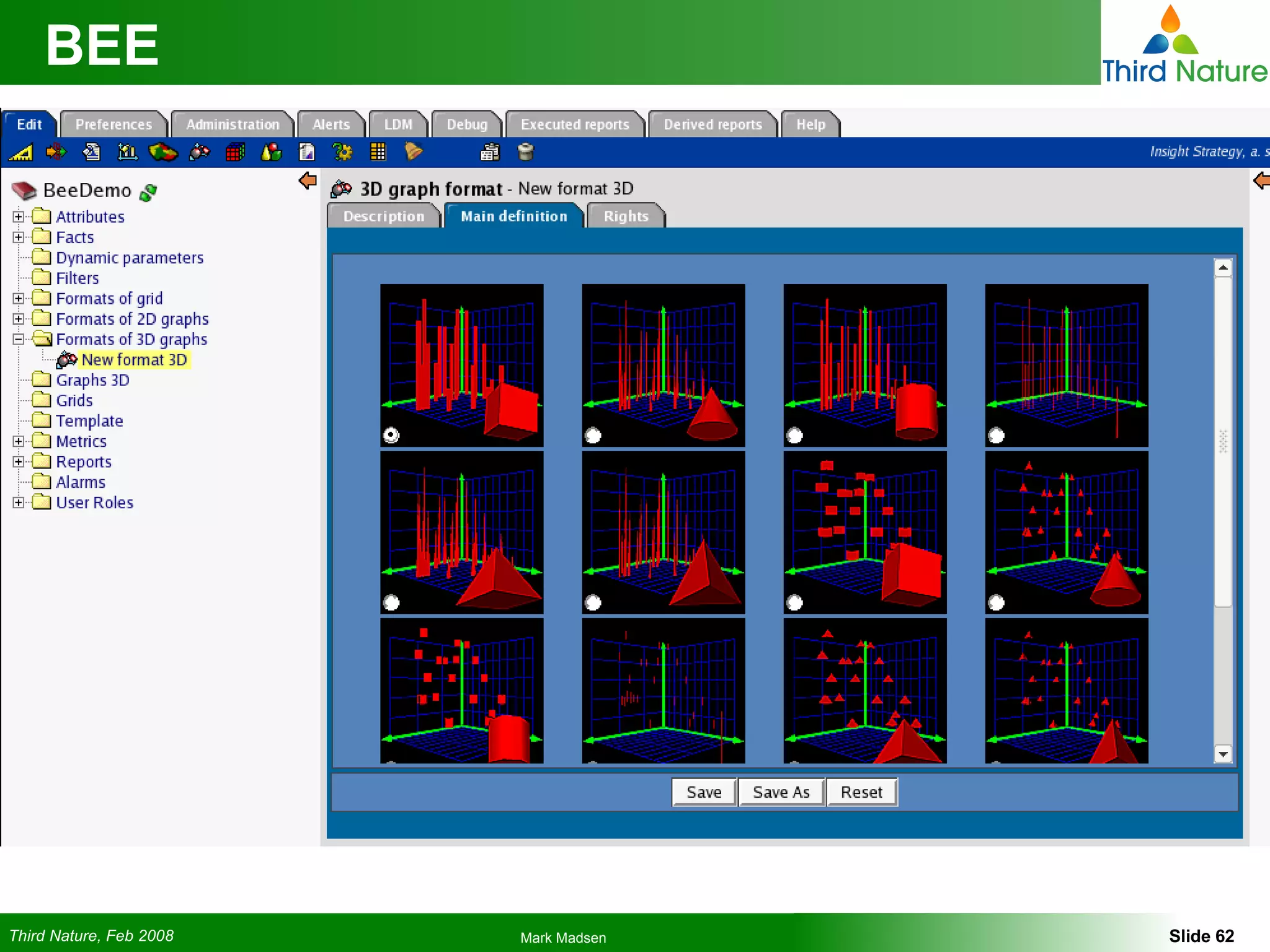Screen dimensions: 1270x952
Task: Select the scattered cubes graph radio button
Action: [794, 602]
